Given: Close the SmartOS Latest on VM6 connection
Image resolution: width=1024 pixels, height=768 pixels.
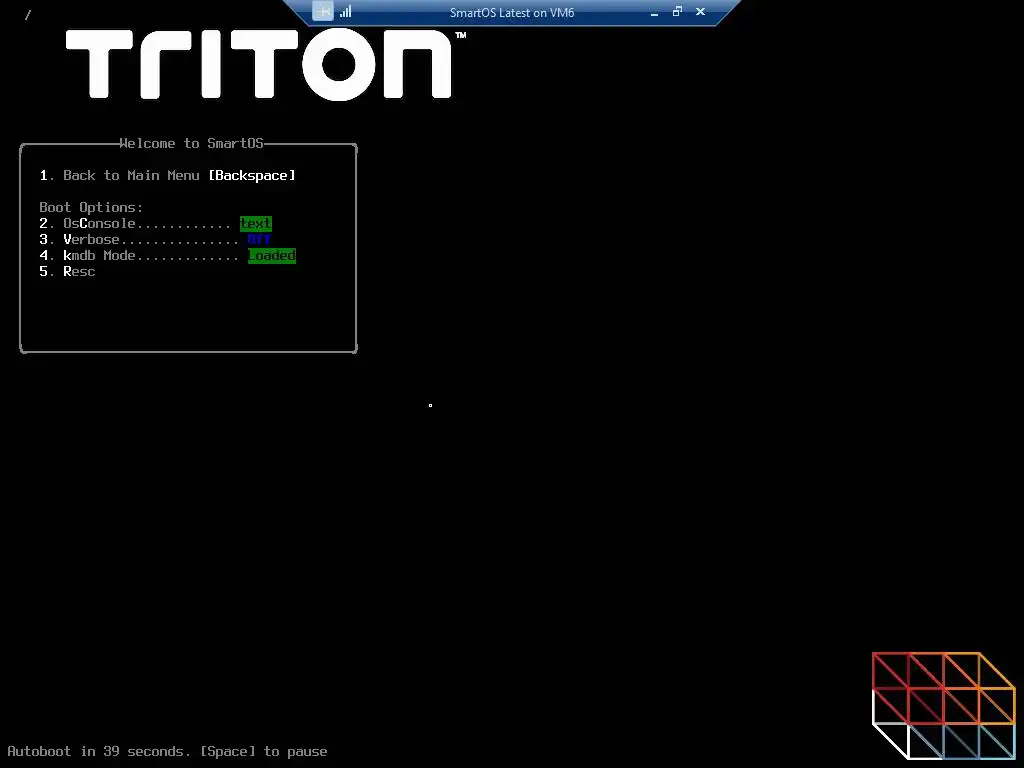Looking at the screenshot, I should coord(701,12).
